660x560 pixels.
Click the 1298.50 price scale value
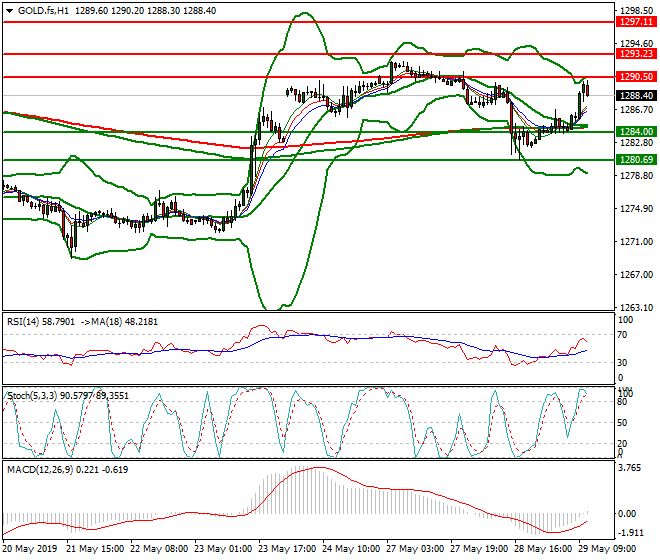637,11
